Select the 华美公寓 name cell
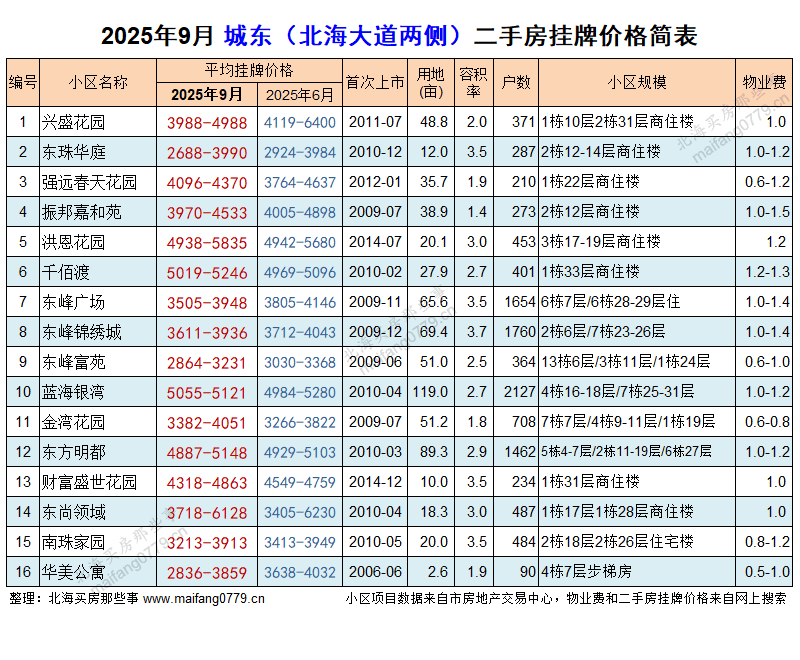 98,572
